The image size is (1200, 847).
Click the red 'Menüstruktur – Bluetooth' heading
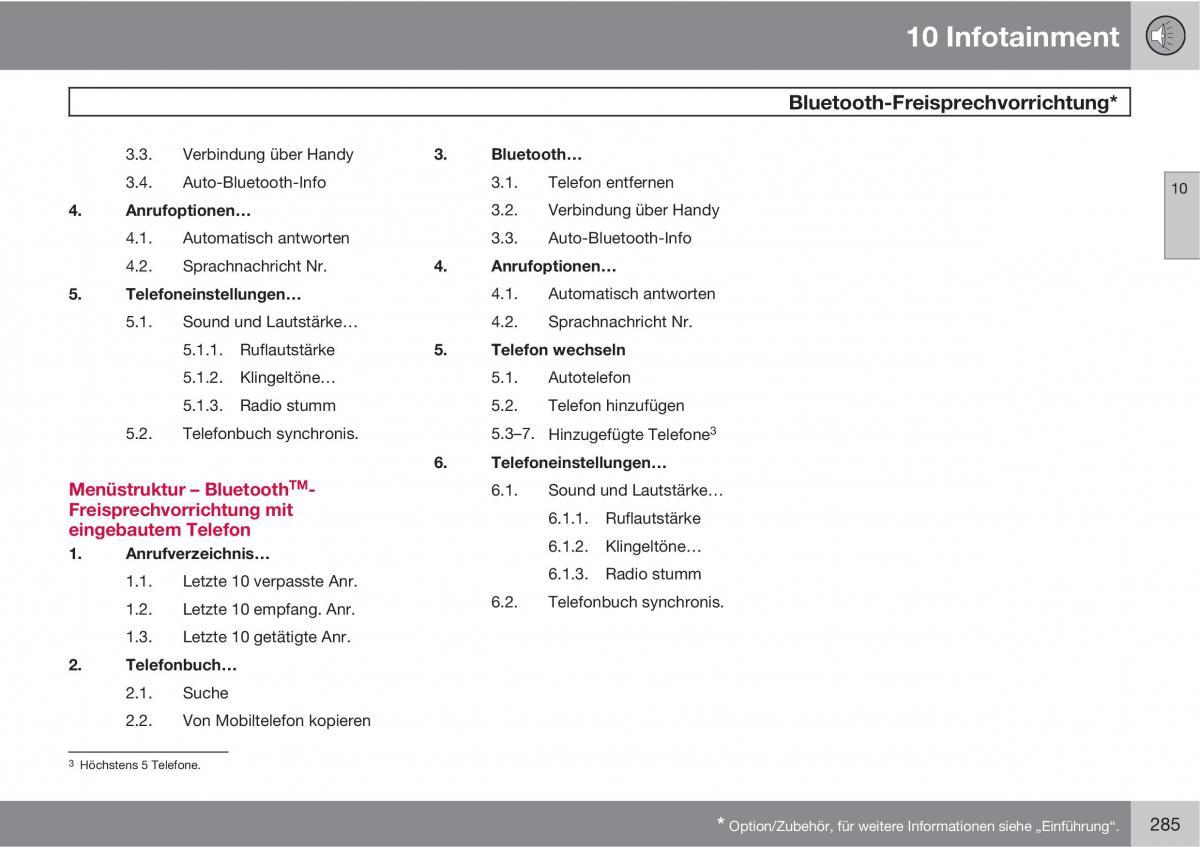(x=192, y=509)
